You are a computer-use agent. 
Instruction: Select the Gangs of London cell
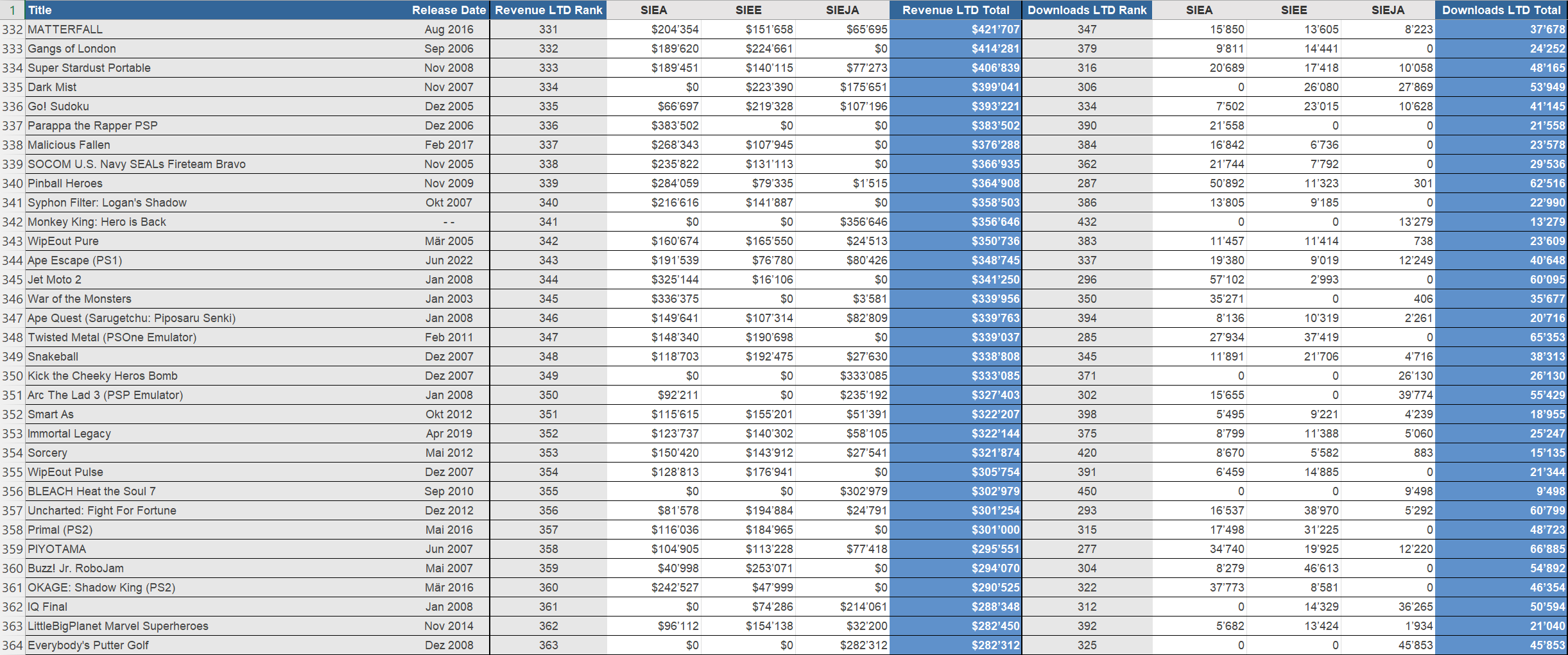(72, 49)
